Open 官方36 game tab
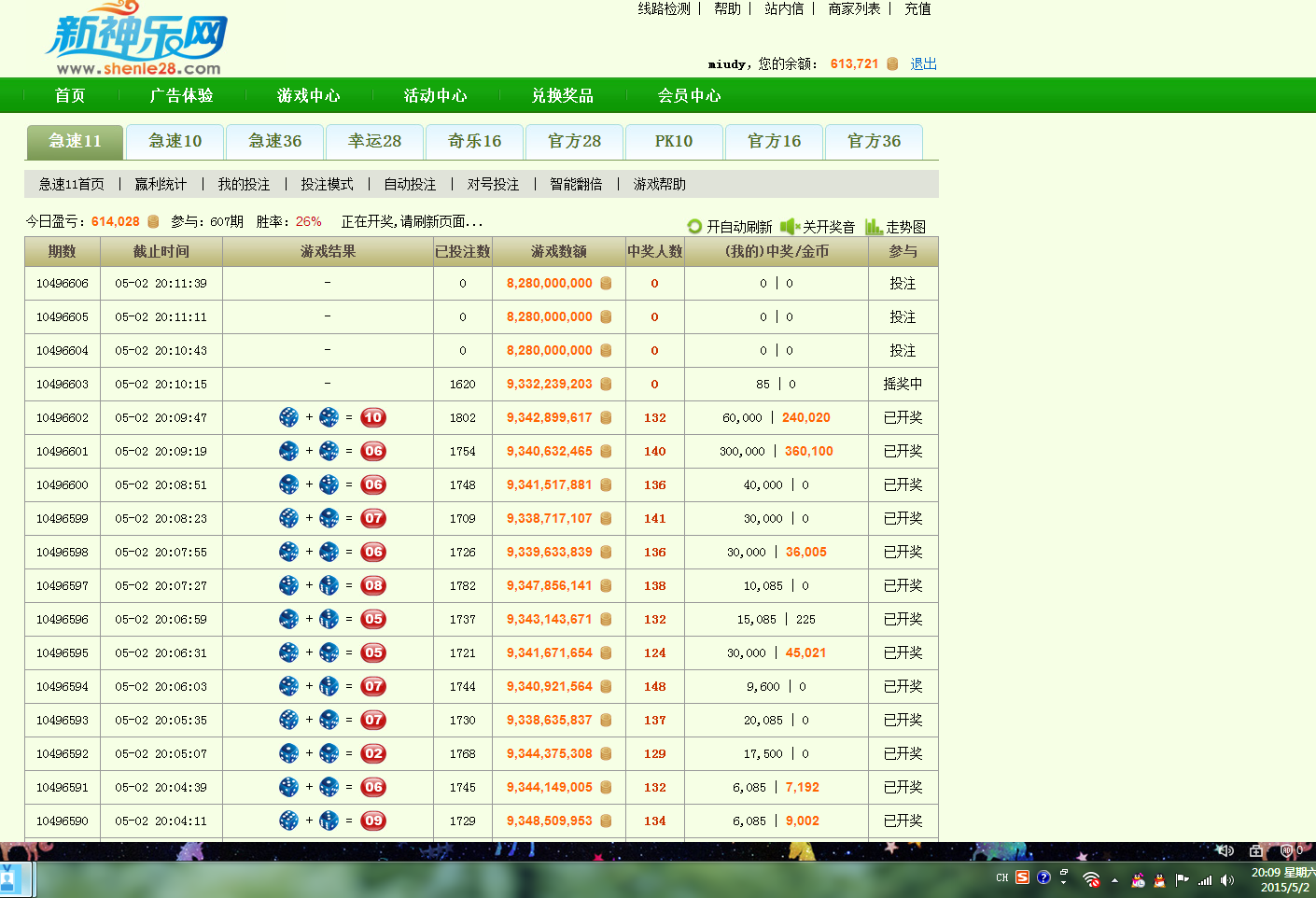1316x898 pixels. pyautogui.click(x=875, y=142)
